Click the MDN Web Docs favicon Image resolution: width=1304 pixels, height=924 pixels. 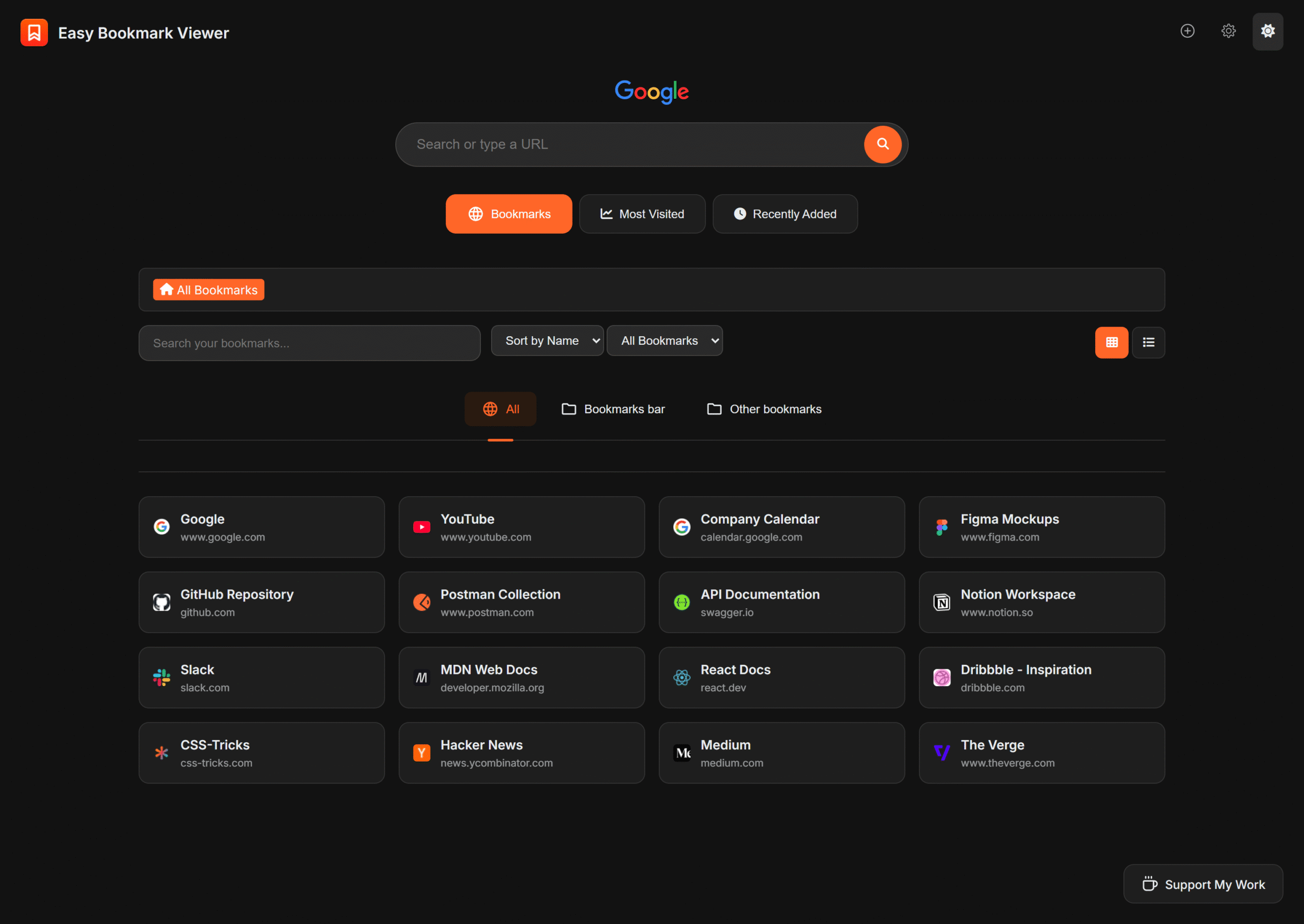click(422, 677)
